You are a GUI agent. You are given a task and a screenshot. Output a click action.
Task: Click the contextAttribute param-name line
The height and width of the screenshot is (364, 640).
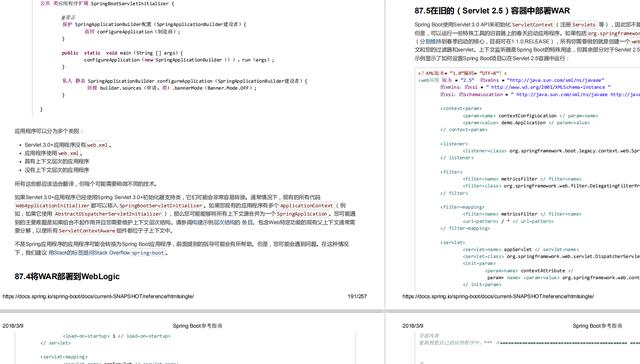pyautogui.click(x=529, y=271)
